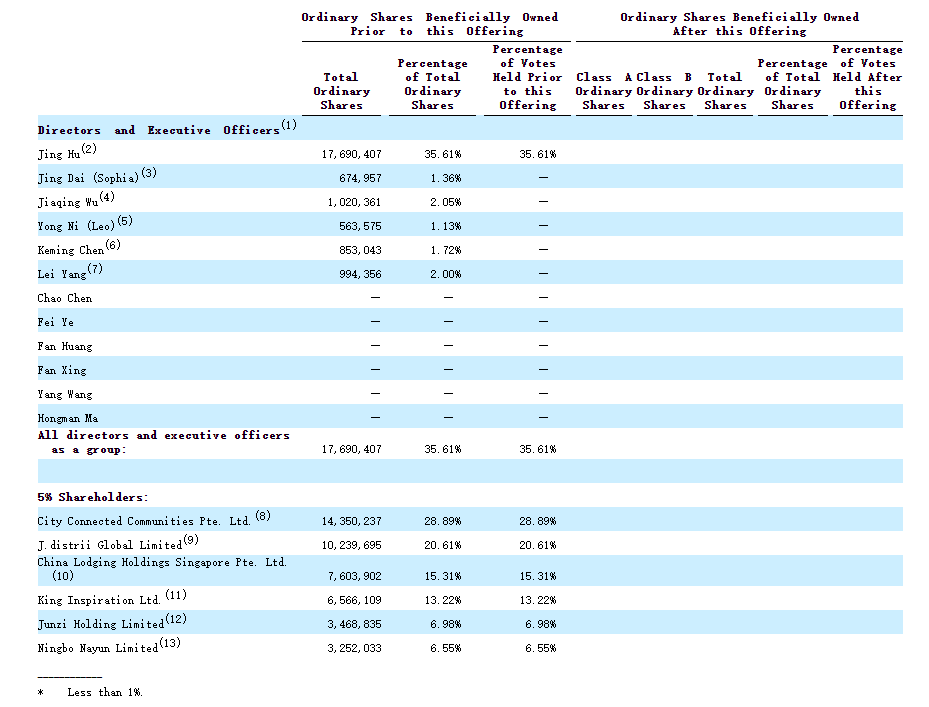Click the percentage '2.05%'
The width and height of the screenshot is (929, 707).
point(446,202)
